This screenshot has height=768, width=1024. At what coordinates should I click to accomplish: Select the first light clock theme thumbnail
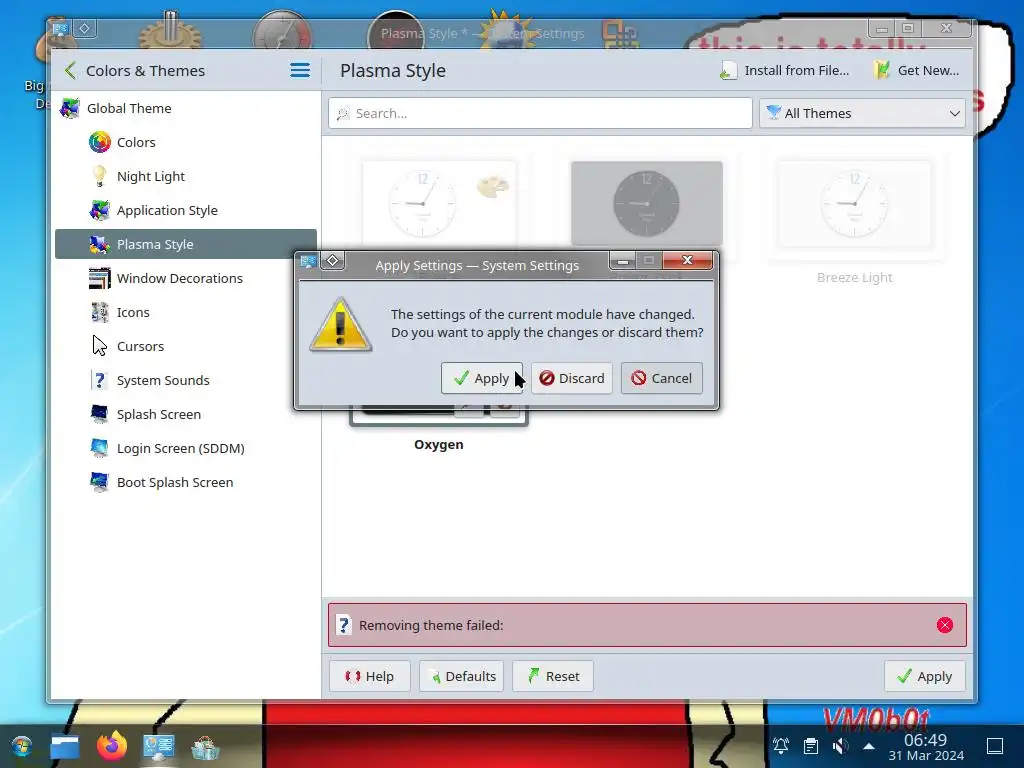(439, 204)
